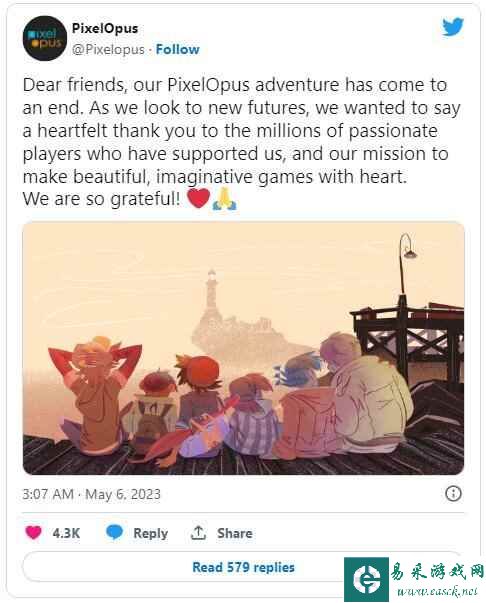Open the PixelOpus display name
Screen dimensions: 486x603
[105, 28]
